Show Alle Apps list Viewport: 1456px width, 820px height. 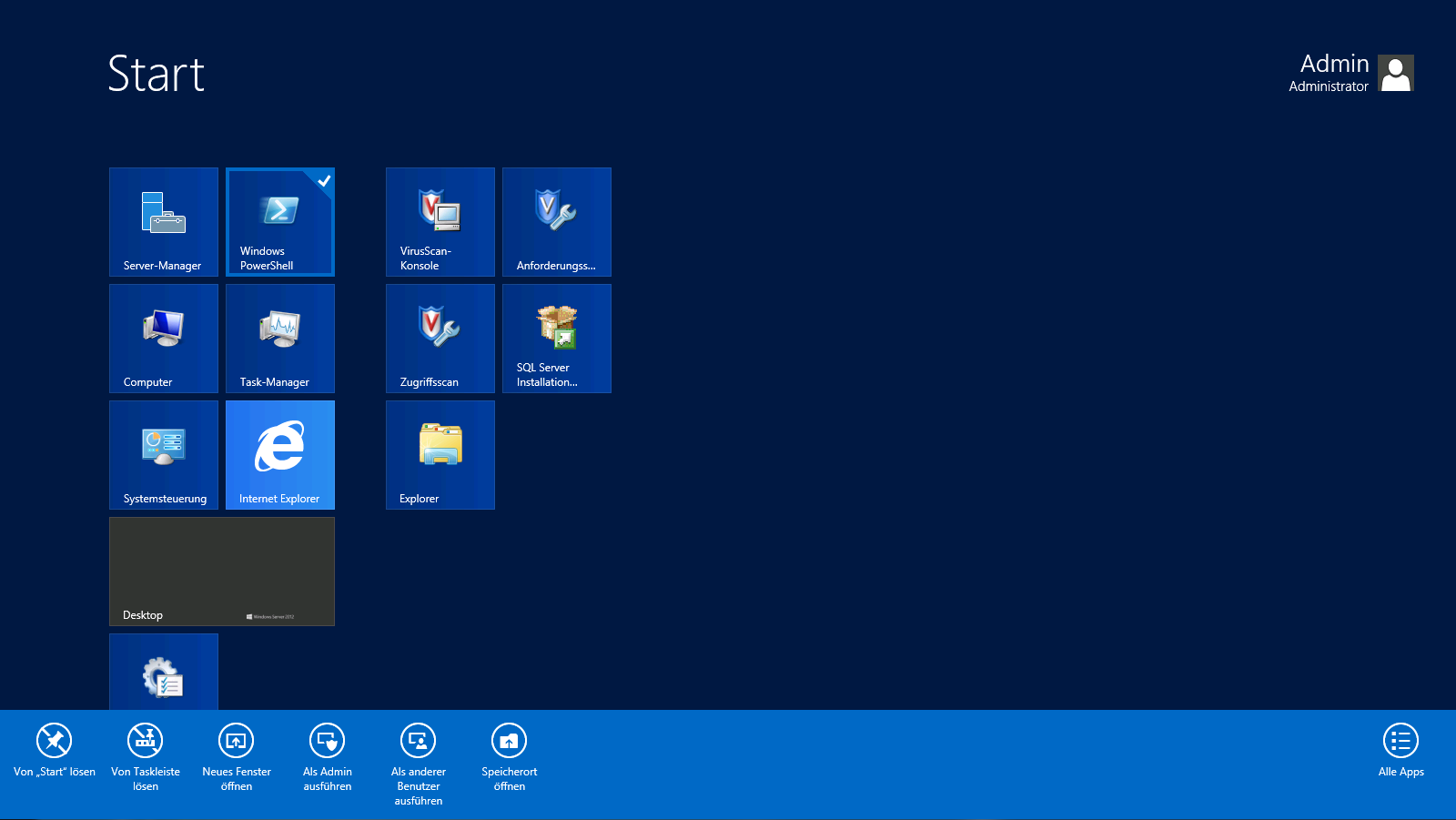[x=1401, y=751]
